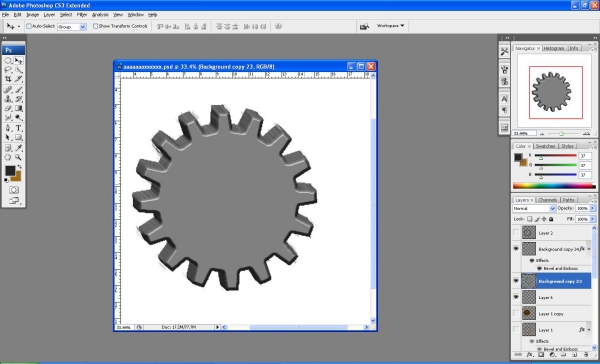600x364 pixels.
Task: Switch to the Histogram tab
Action: click(554, 48)
